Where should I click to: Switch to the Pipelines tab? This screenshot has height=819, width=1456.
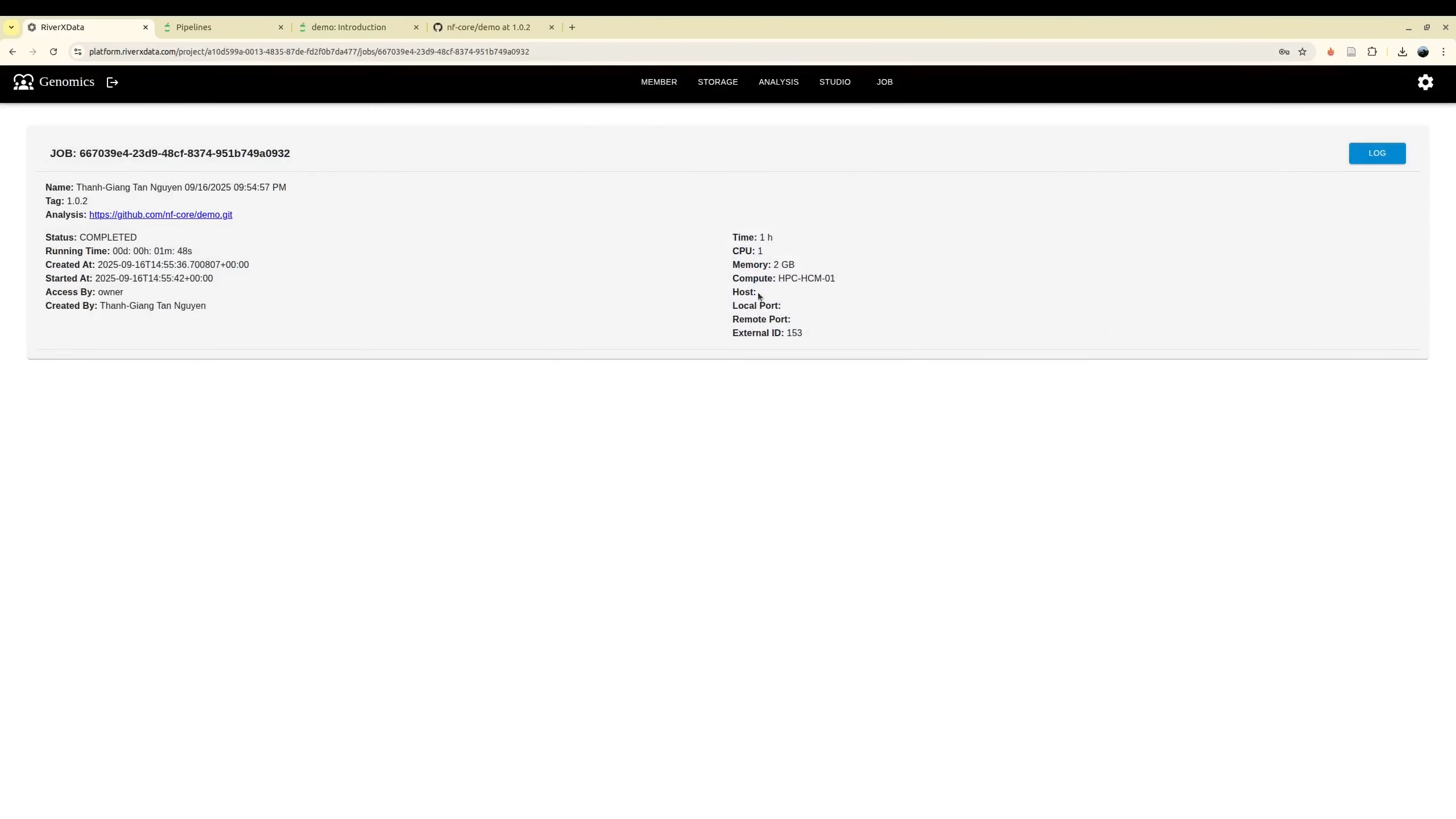(x=222, y=27)
